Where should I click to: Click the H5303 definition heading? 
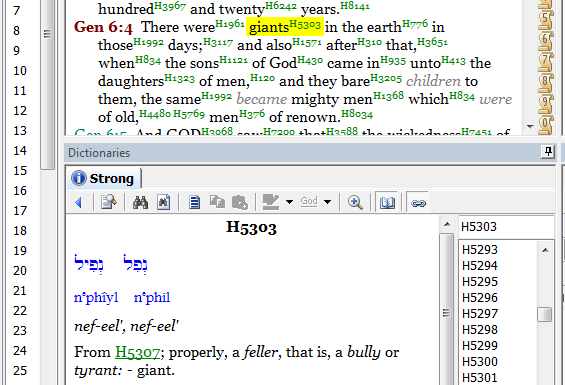251,228
